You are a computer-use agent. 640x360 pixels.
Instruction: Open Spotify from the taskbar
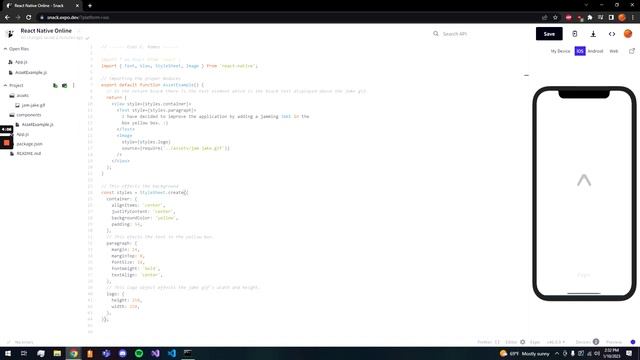139,353
